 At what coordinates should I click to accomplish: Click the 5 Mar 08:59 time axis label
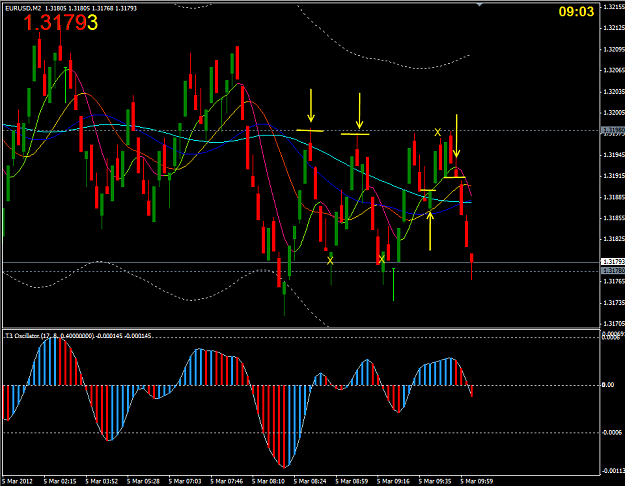(x=352, y=481)
